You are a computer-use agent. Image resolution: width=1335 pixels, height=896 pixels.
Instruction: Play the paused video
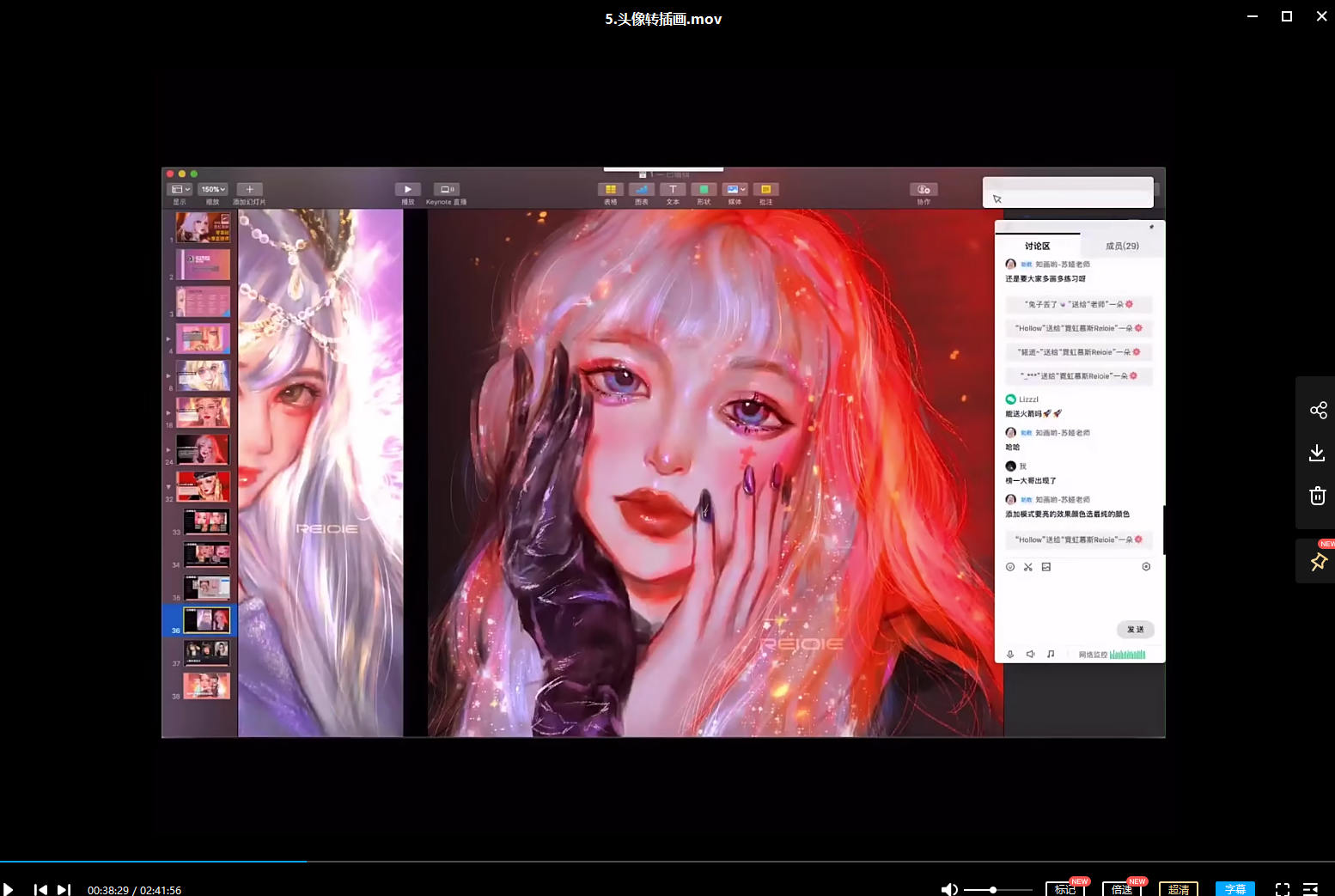9,889
